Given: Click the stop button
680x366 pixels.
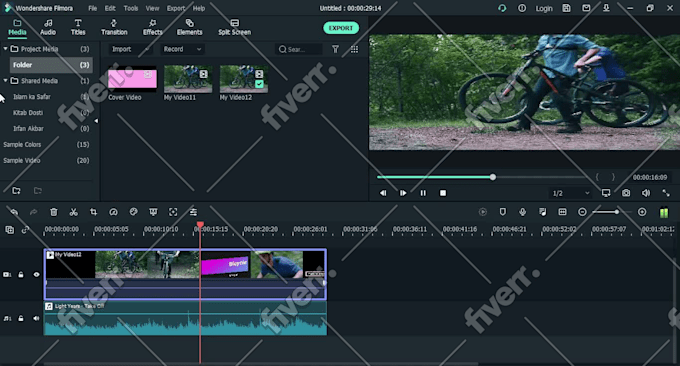Looking at the screenshot, I should pos(443,193).
